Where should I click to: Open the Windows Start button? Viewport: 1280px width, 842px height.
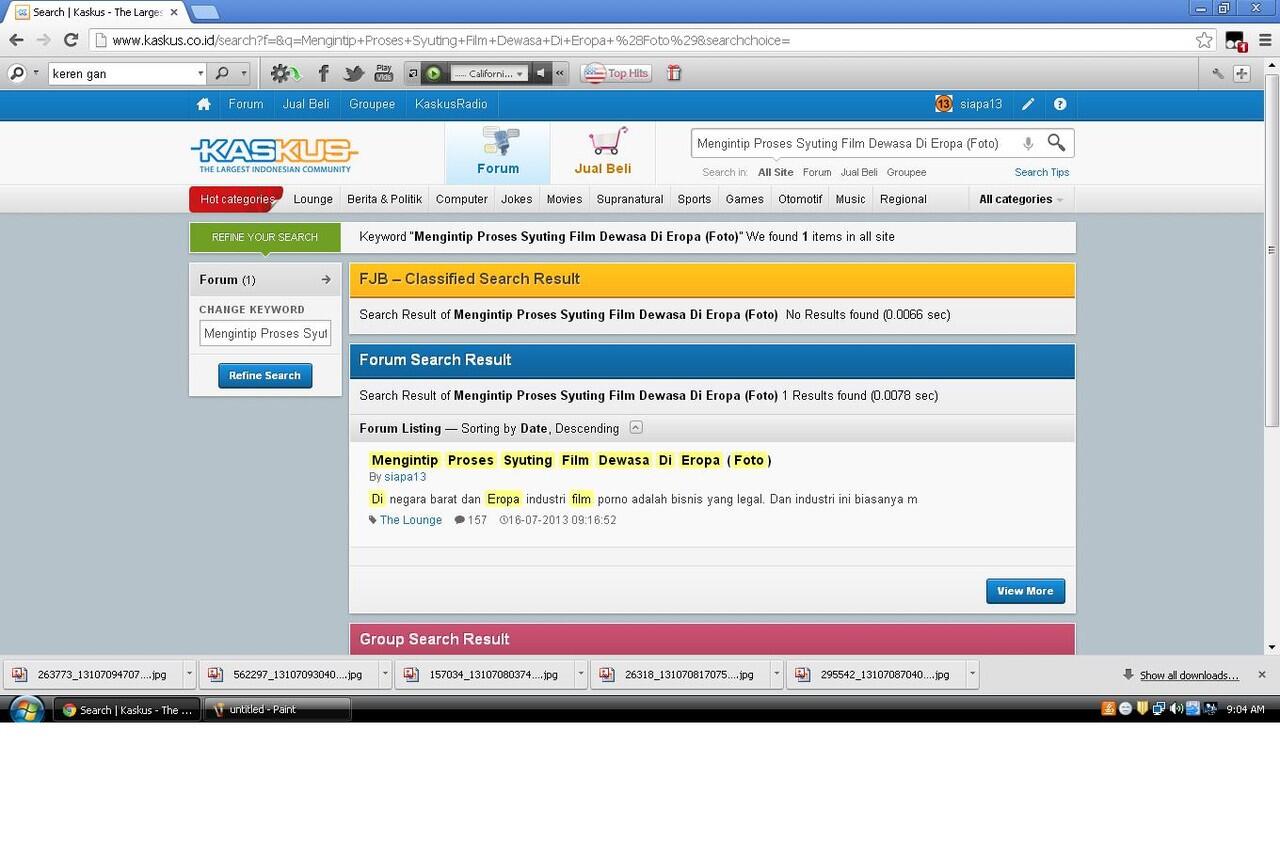click(x=26, y=709)
